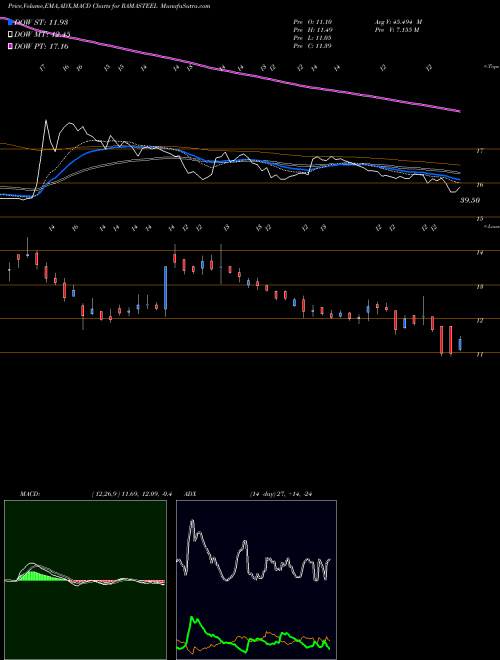The height and width of the screenshot is (660, 500).
Task: Open the green MACD histogram panel
Action: [x=85, y=580]
